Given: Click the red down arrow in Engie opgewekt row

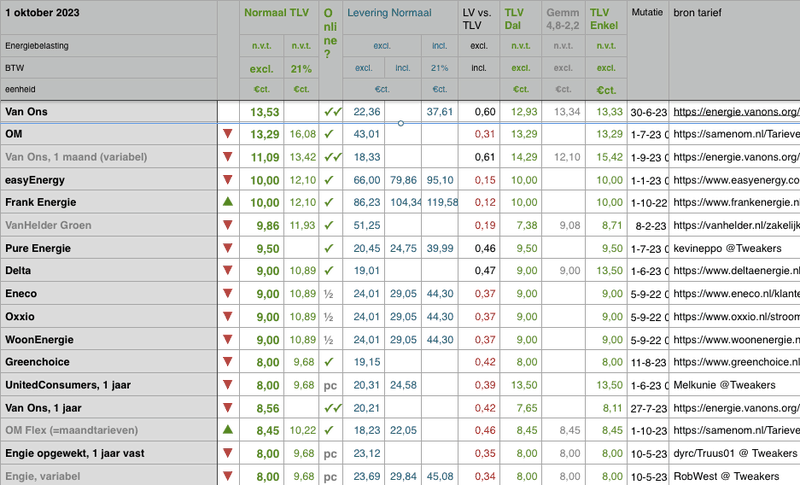Looking at the screenshot, I should click(228, 453).
